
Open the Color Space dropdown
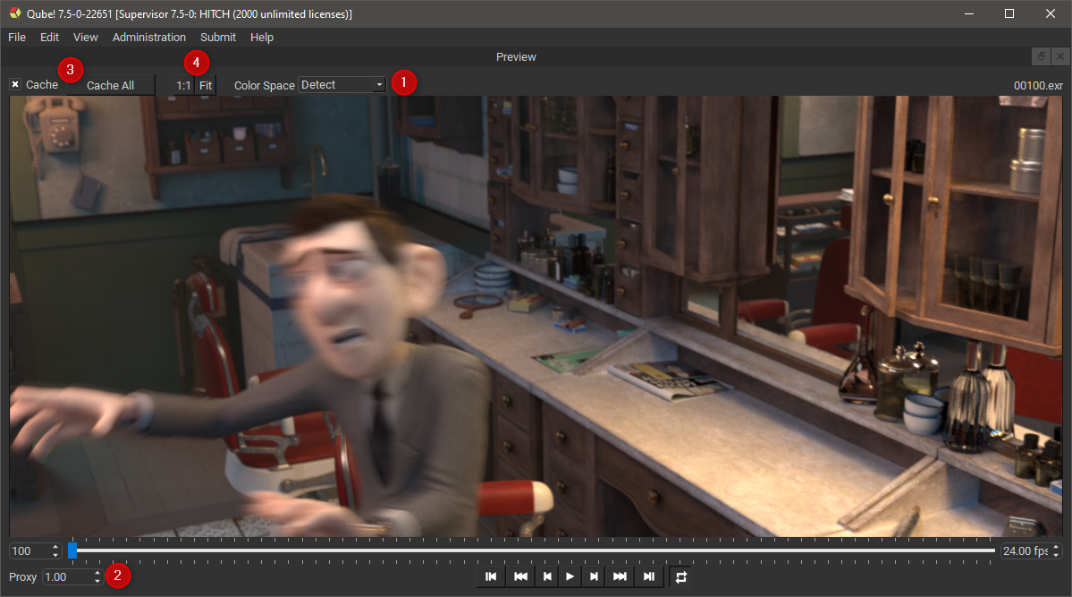(x=342, y=85)
